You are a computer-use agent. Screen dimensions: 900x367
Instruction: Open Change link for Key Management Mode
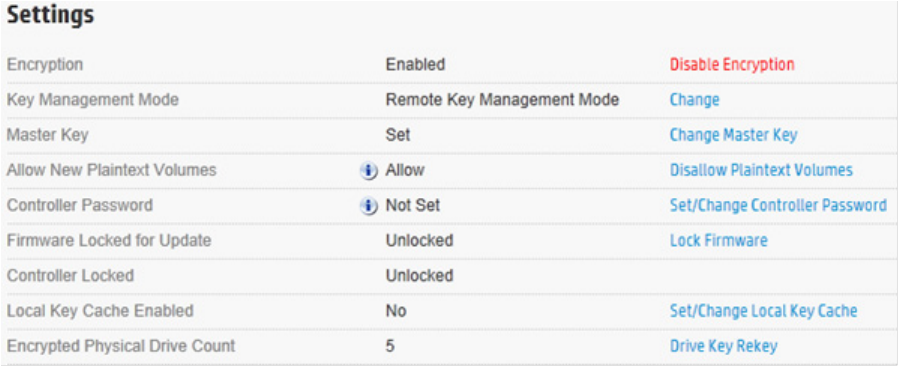coord(694,100)
